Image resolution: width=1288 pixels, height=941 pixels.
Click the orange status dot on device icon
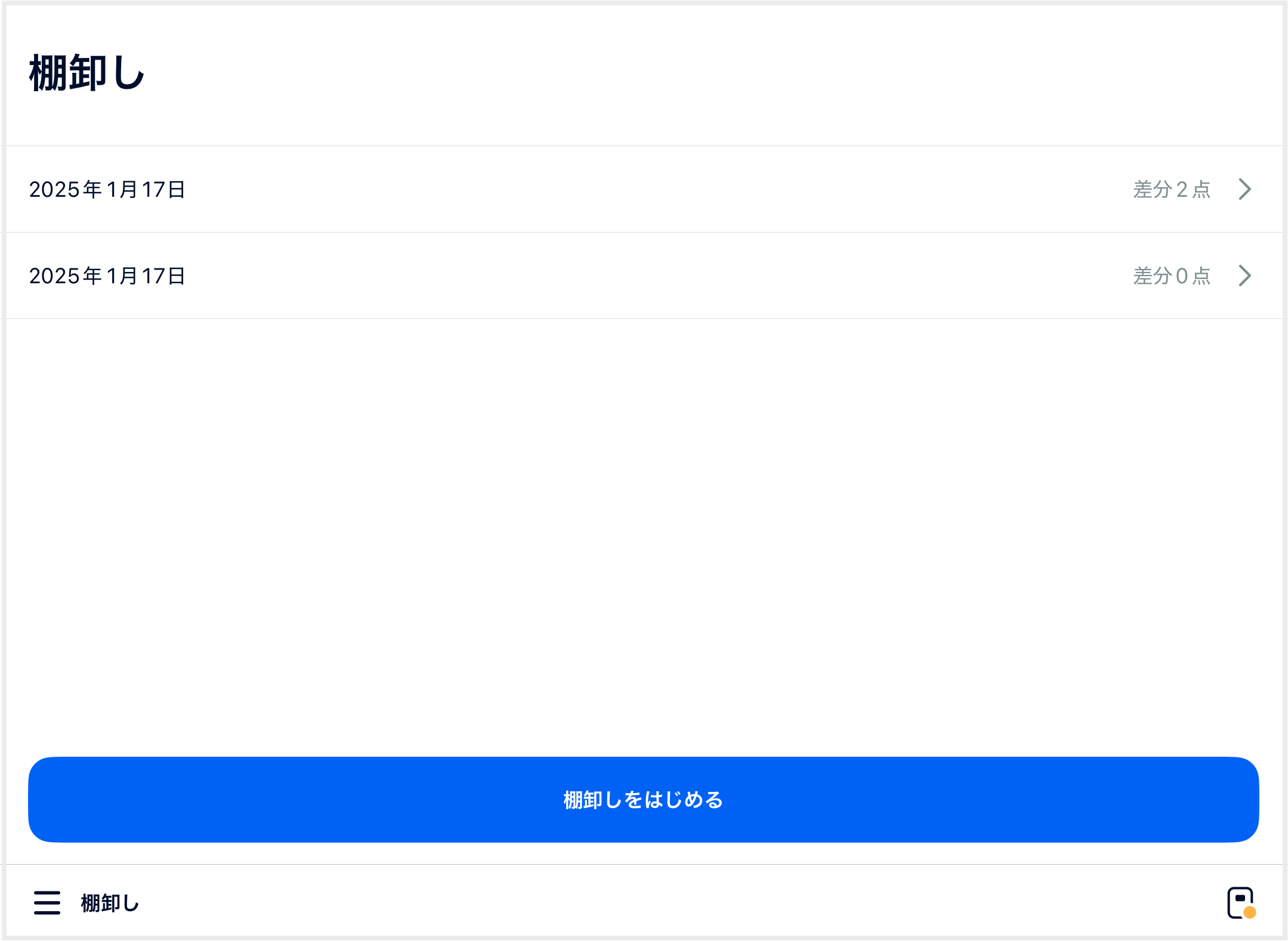(x=1250, y=912)
